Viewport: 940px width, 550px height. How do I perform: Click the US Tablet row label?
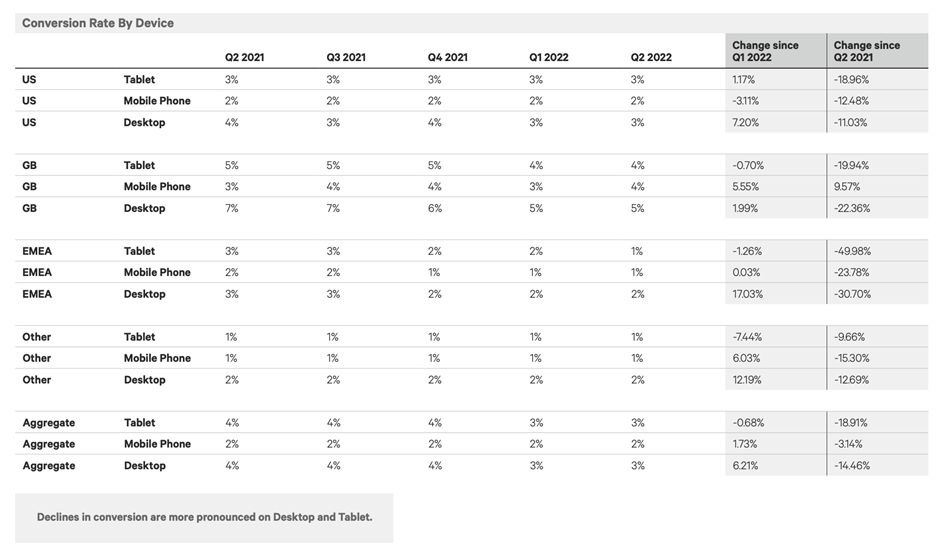coord(139,80)
